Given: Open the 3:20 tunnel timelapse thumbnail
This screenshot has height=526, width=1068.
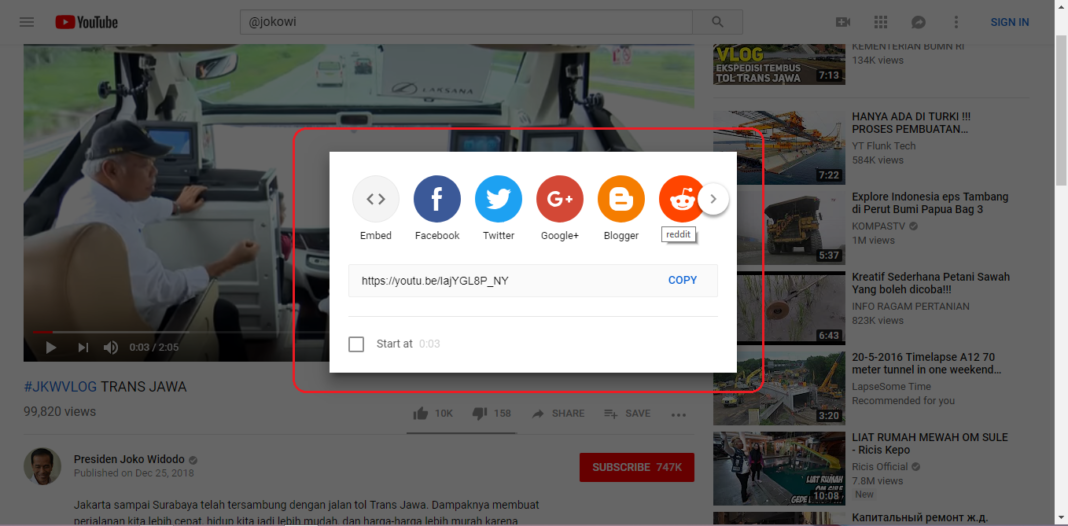Looking at the screenshot, I should click(x=779, y=389).
